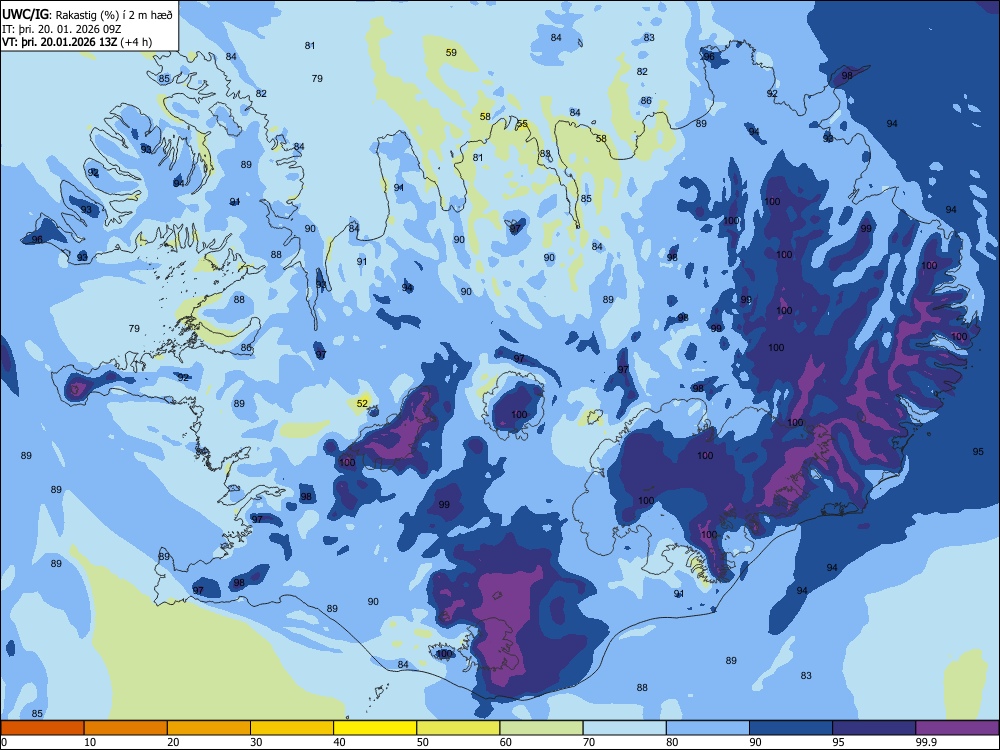Click the '10' legend tick label
This screenshot has width=1000, height=750.
[x=90, y=742]
